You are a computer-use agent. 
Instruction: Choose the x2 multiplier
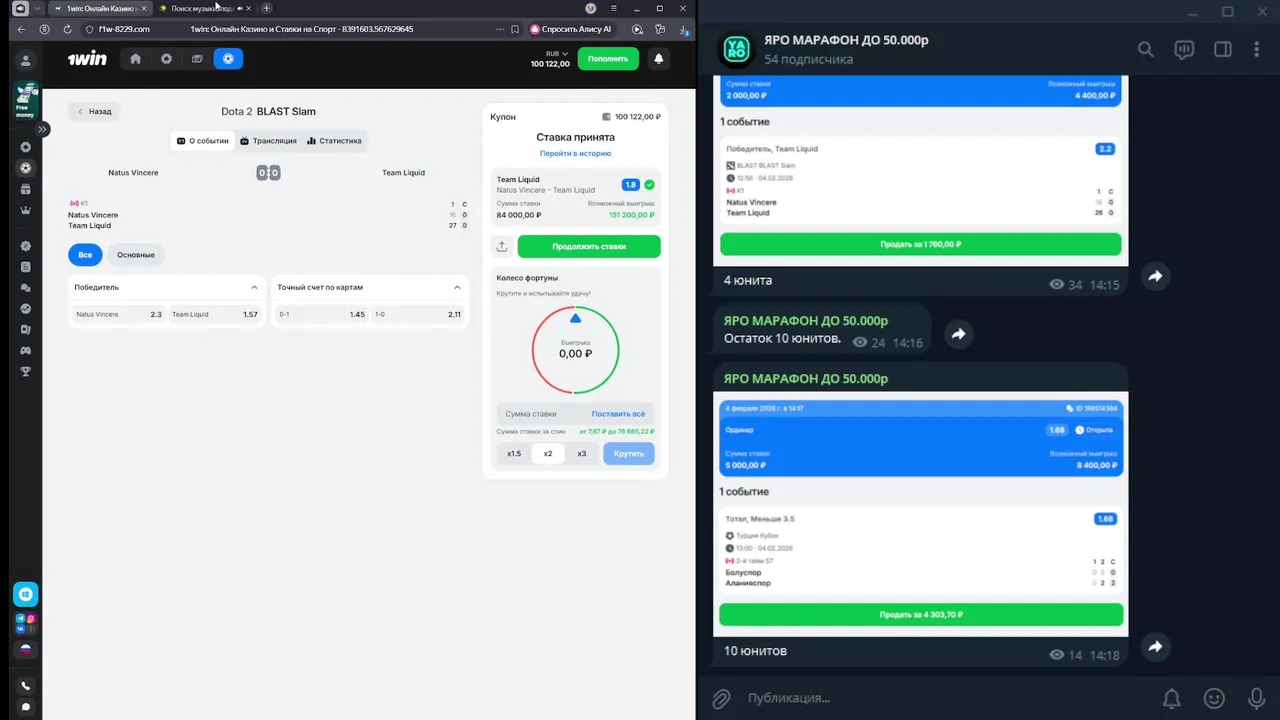(x=548, y=453)
